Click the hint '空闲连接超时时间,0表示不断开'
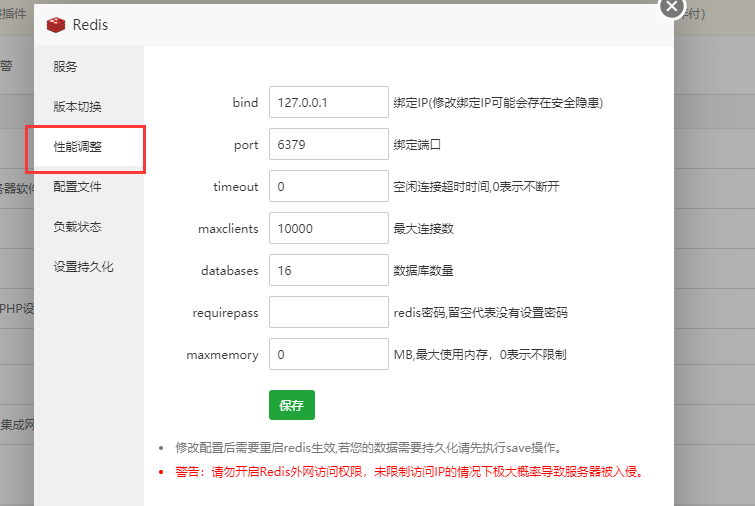The height and width of the screenshot is (506, 755). (476, 186)
